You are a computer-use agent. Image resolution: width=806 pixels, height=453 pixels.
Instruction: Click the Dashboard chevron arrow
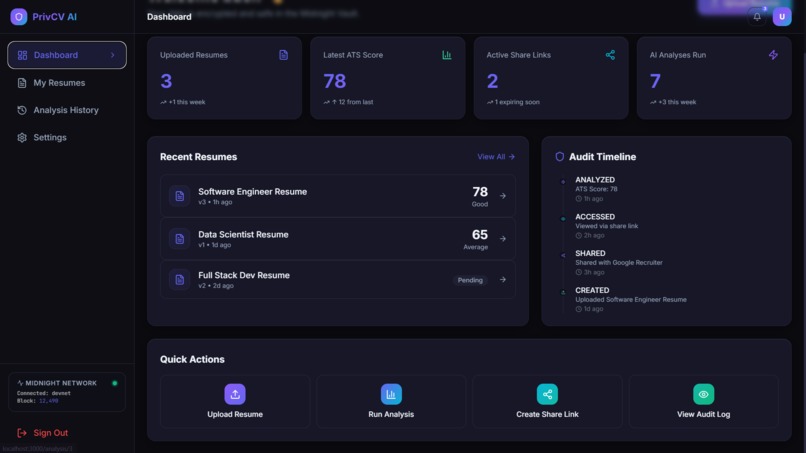[x=113, y=55]
